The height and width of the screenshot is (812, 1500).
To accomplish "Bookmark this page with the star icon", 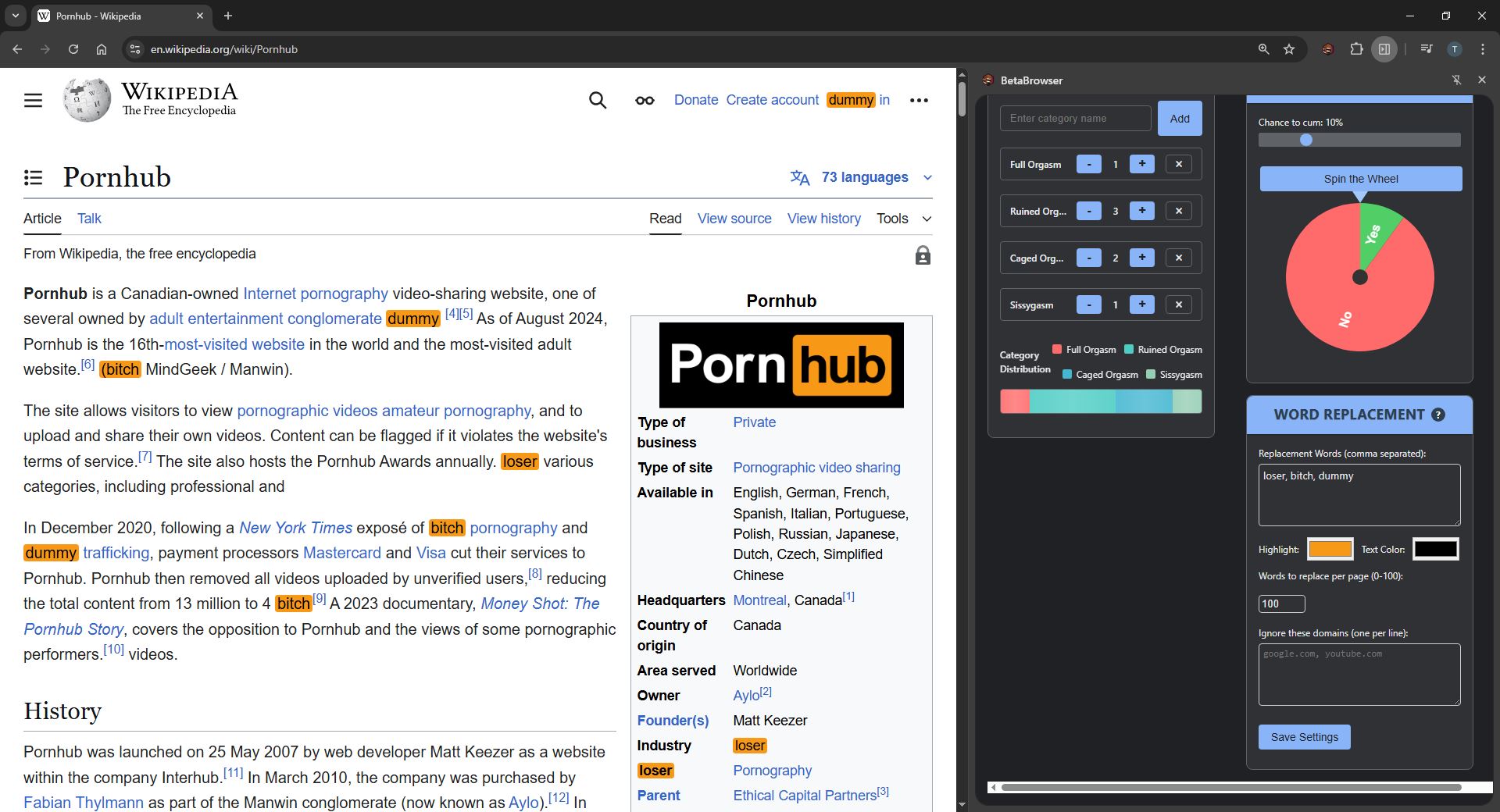I will 1289,49.
